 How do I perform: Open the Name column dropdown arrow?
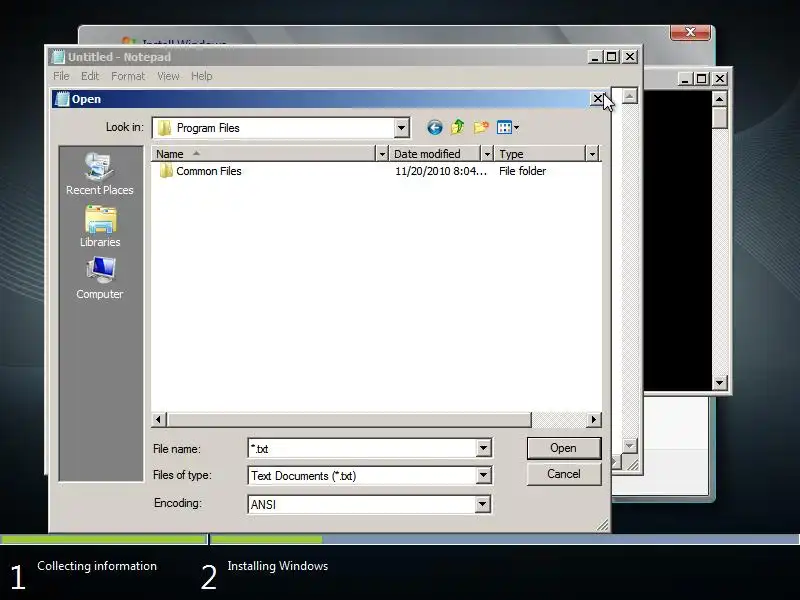382,154
